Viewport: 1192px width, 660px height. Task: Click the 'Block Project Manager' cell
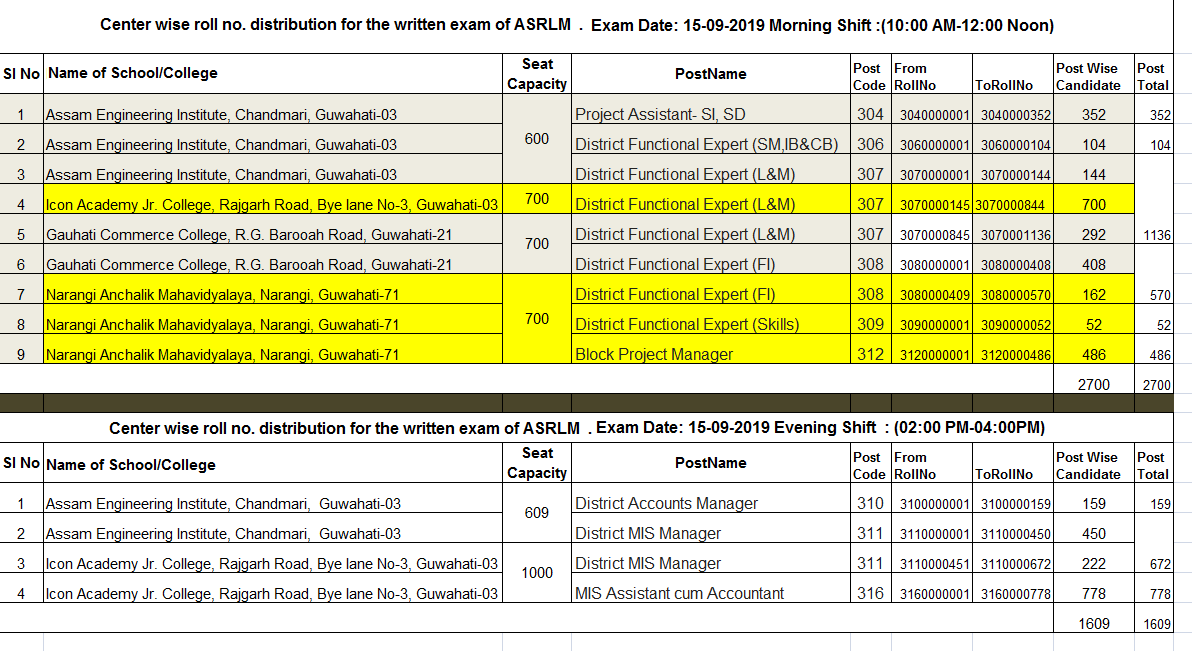tap(711, 349)
